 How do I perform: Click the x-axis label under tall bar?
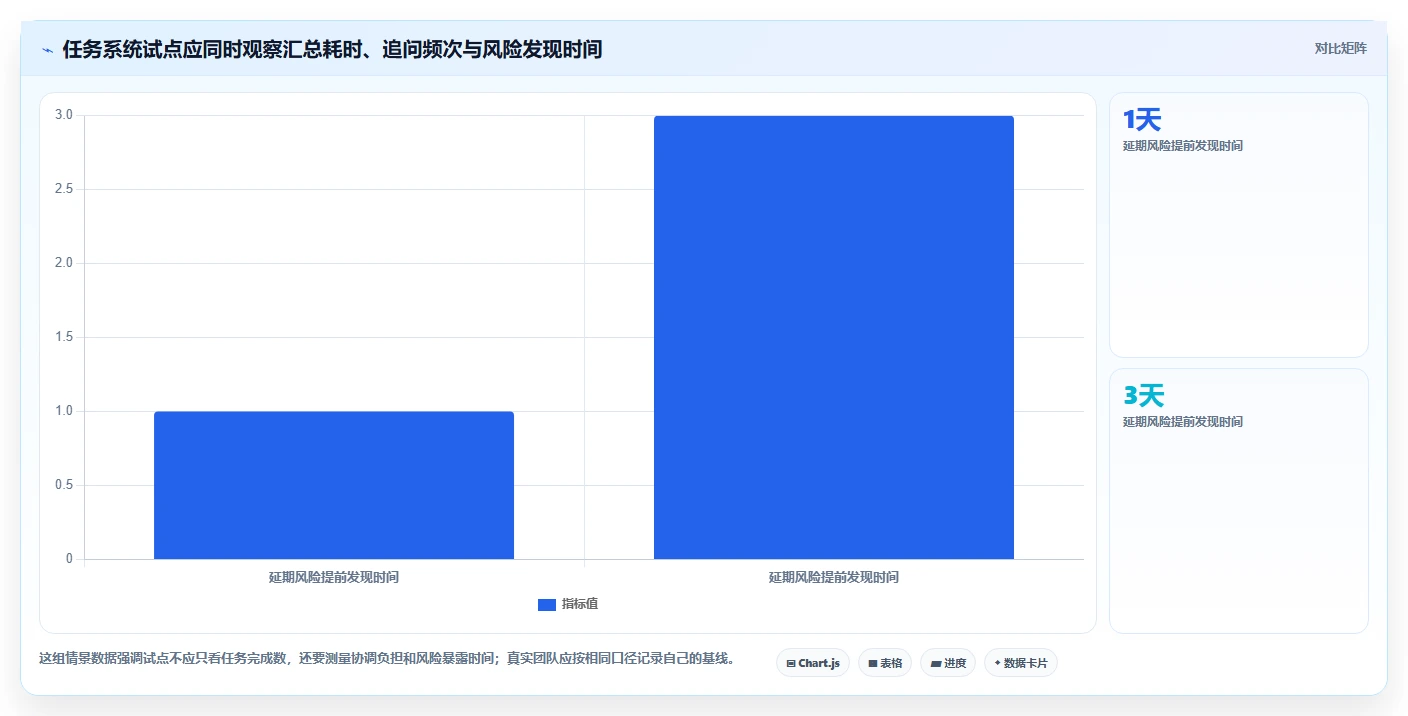click(x=834, y=577)
